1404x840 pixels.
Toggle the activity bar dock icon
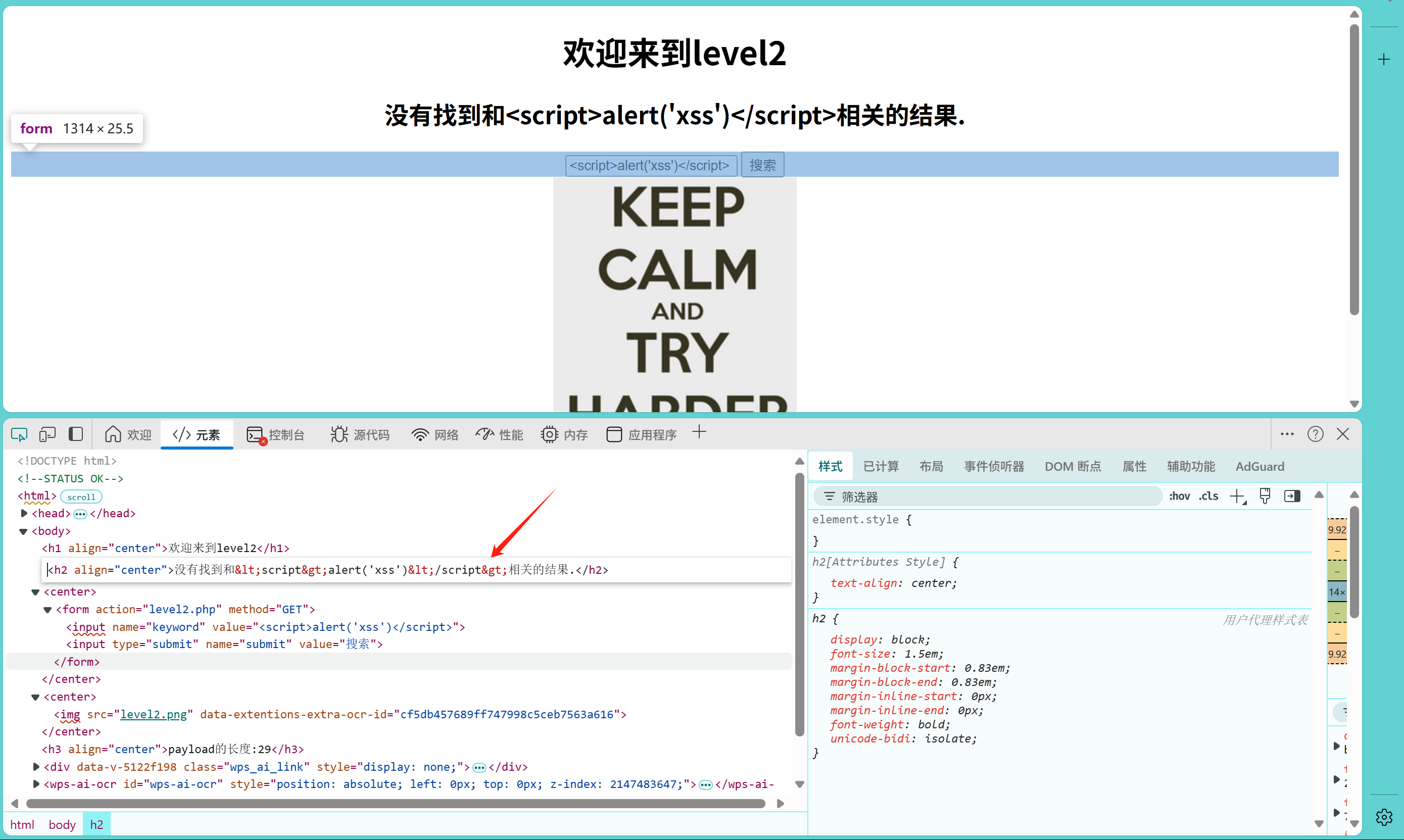pos(76,434)
